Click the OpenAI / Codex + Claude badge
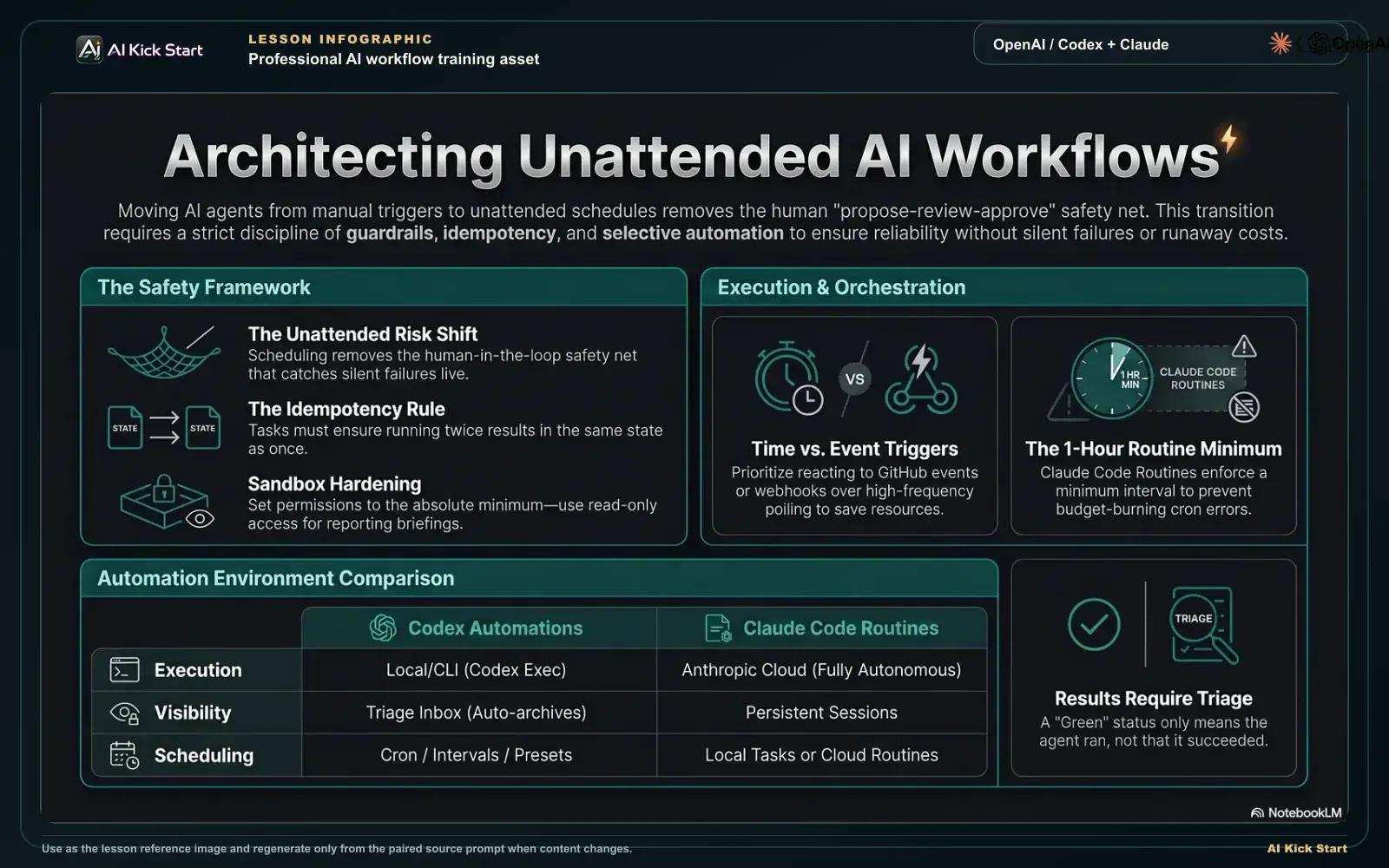 click(x=1160, y=43)
